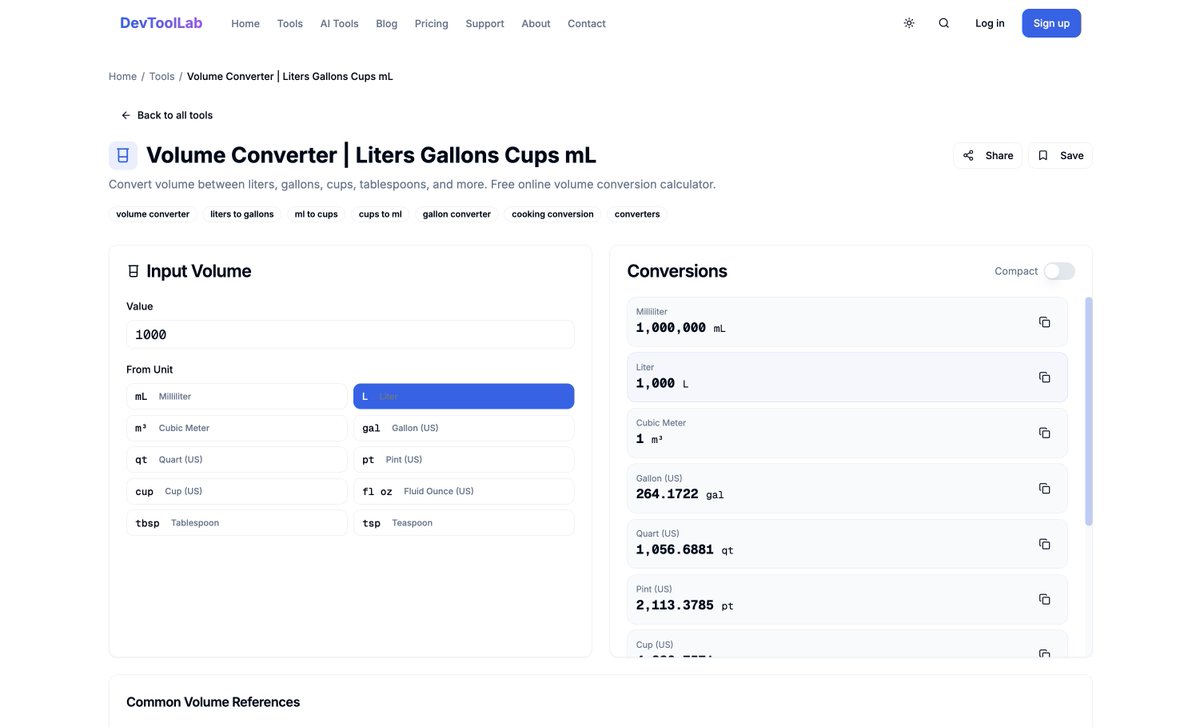Copy the Gallon (US) conversion value

[1044, 488]
